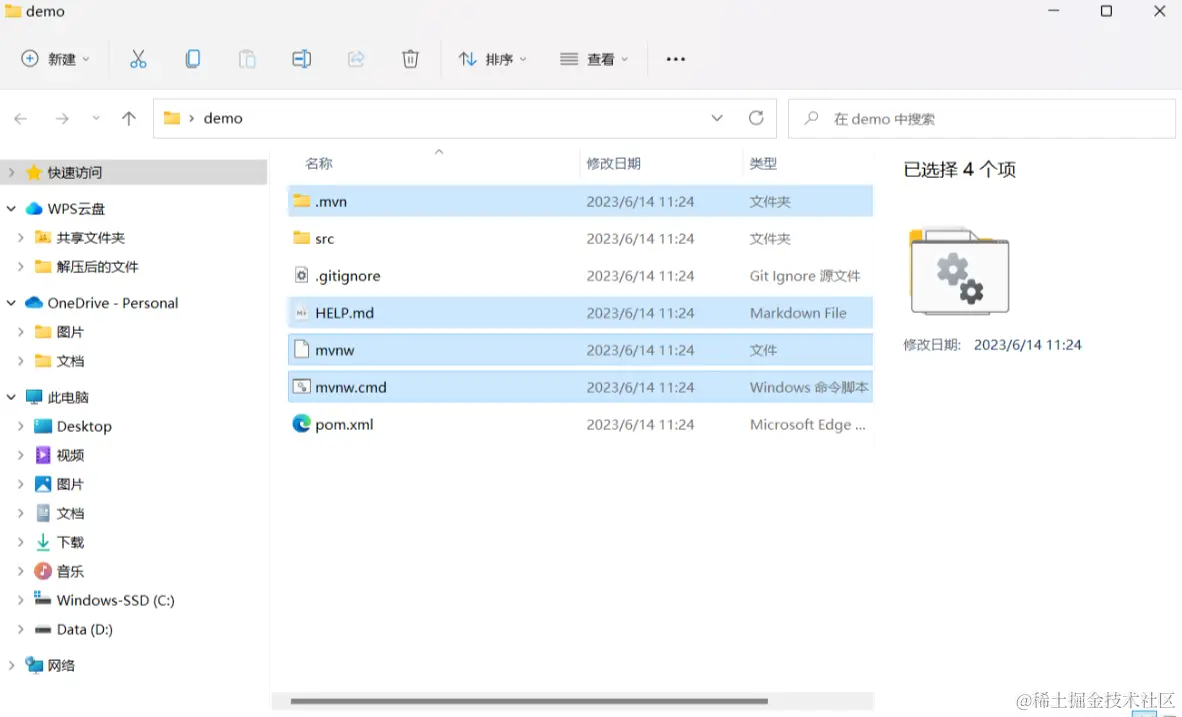Click the Quick access star icon
This screenshot has height=717, width=1182.
pyautogui.click(x=34, y=173)
